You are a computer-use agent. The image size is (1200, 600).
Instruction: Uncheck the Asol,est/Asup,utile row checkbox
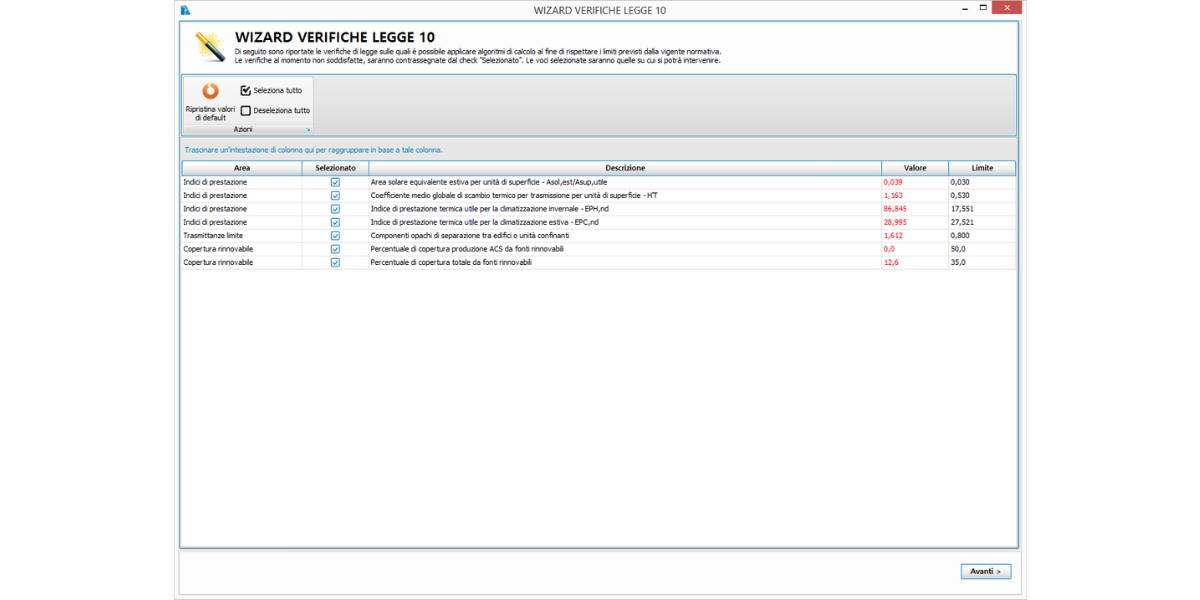335,183
